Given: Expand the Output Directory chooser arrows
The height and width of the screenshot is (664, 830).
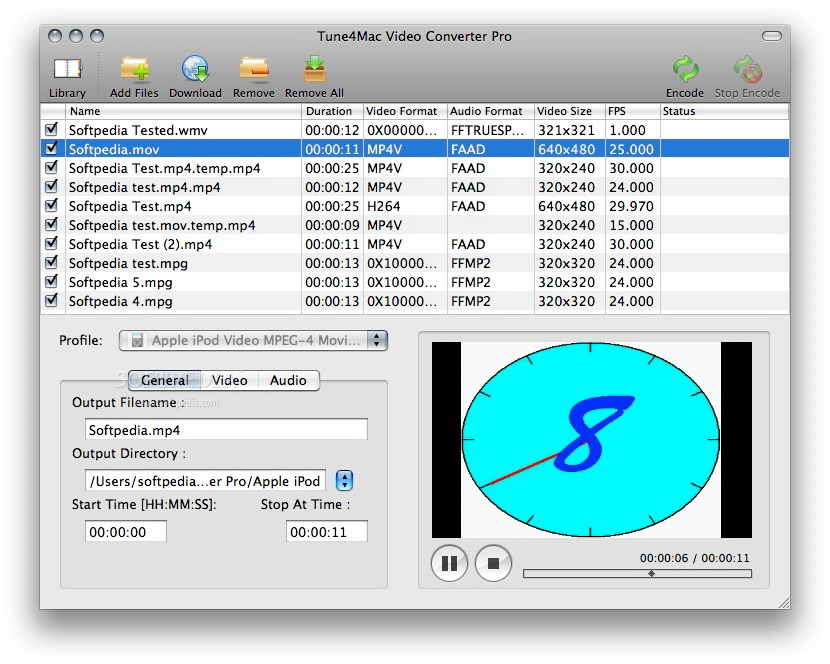Looking at the screenshot, I should click(344, 481).
